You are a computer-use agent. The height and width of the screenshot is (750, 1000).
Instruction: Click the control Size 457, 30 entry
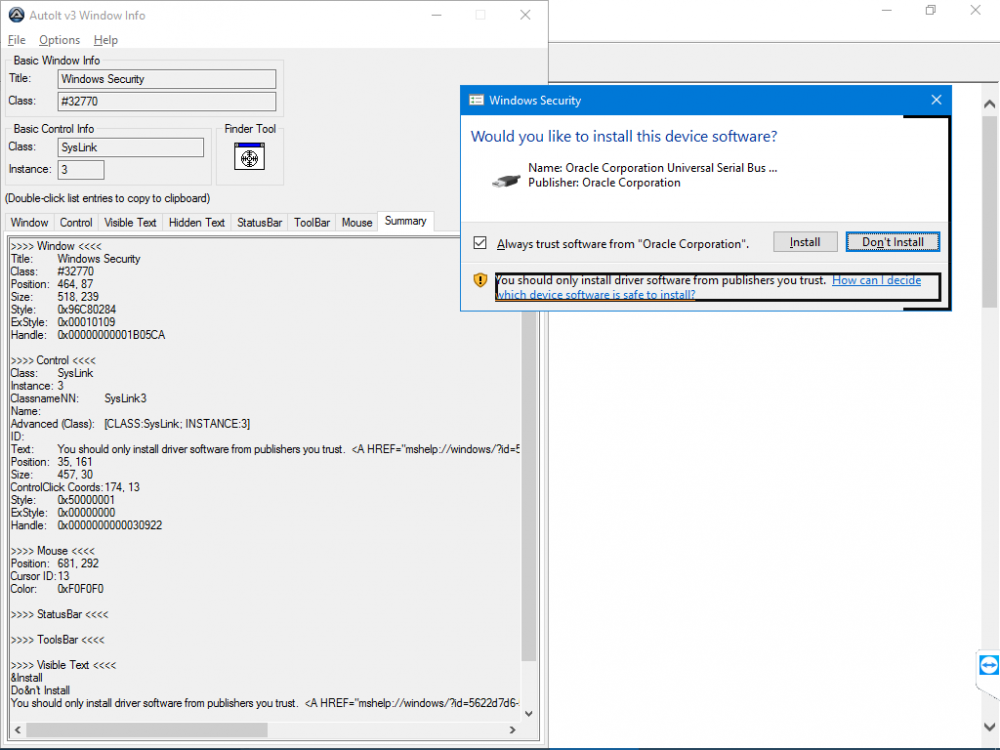(52, 474)
